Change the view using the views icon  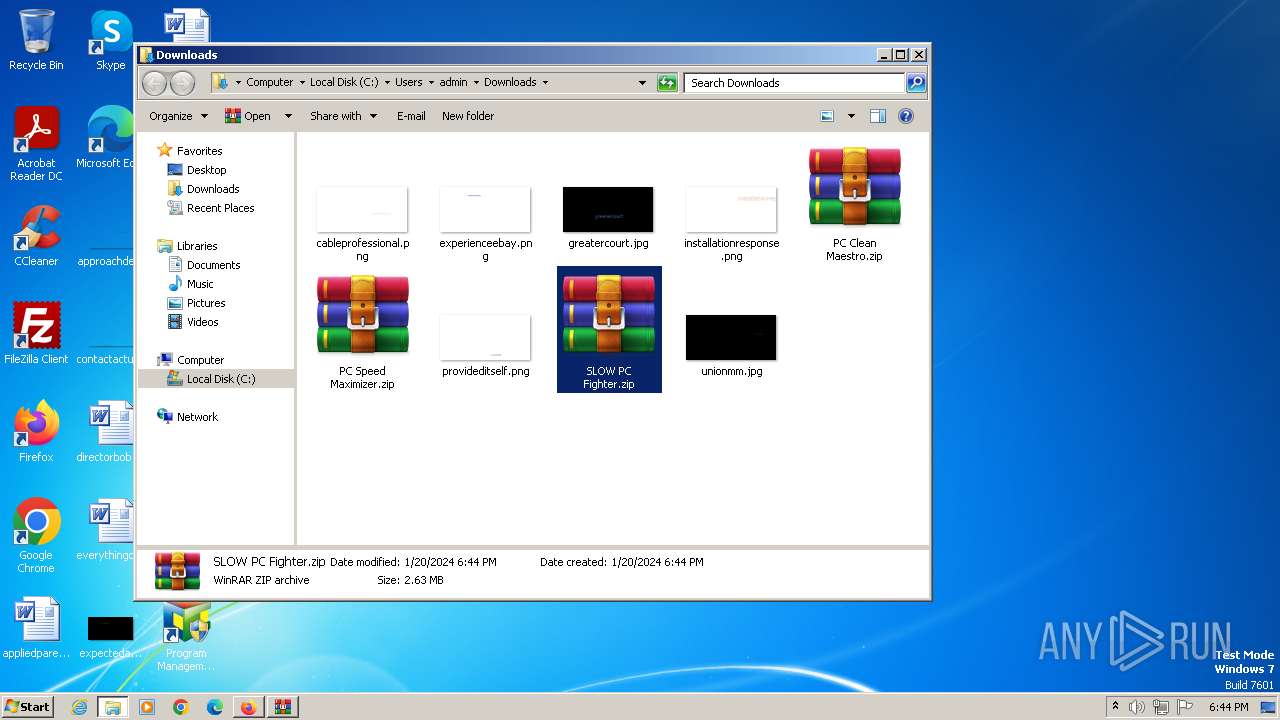(827, 116)
